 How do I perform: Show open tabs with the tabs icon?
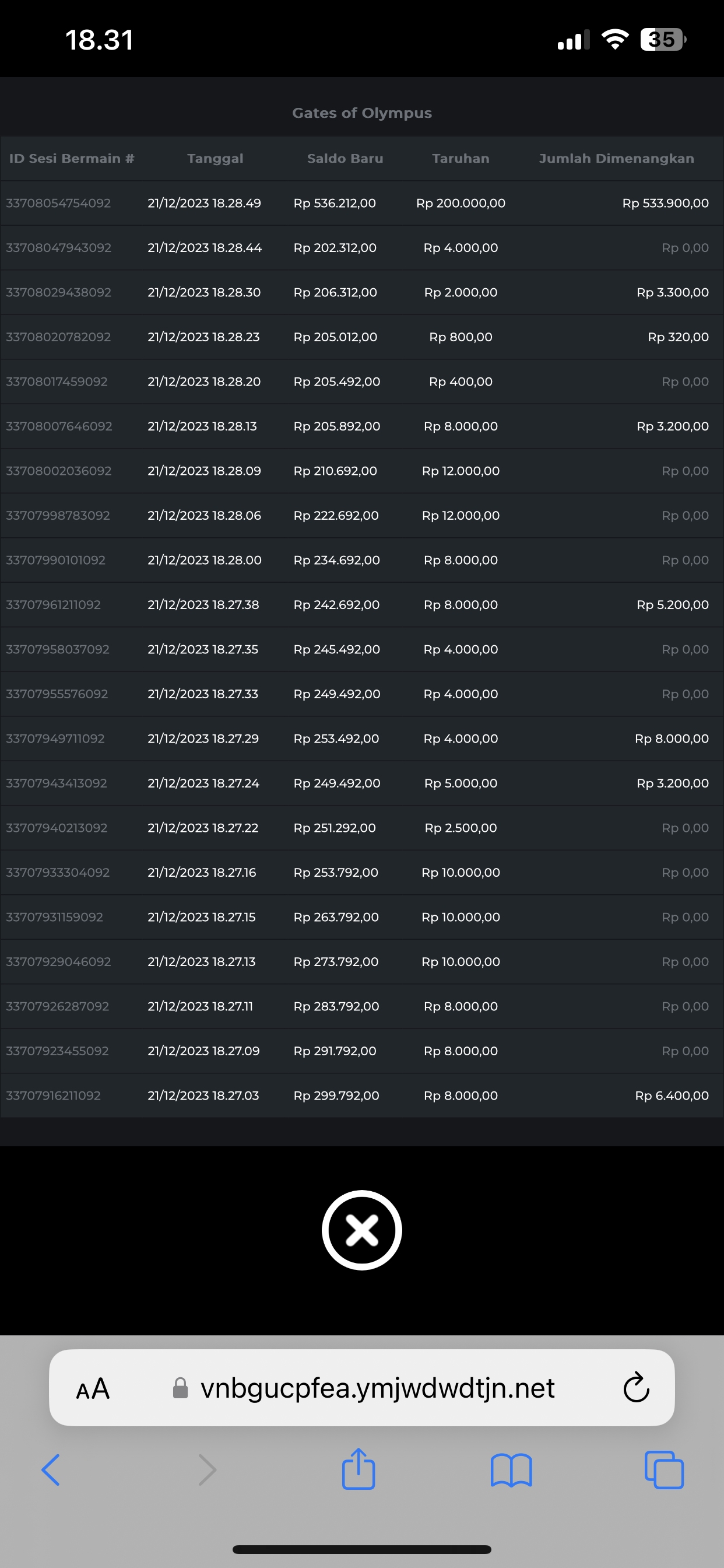coord(664,1471)
